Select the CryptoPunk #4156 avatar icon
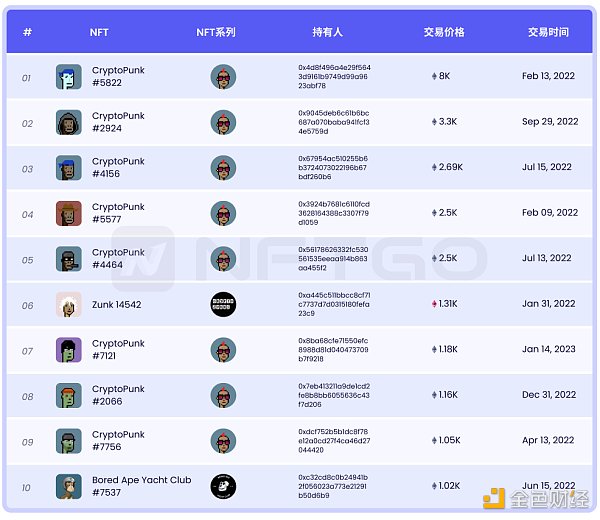 coord(69,168)
